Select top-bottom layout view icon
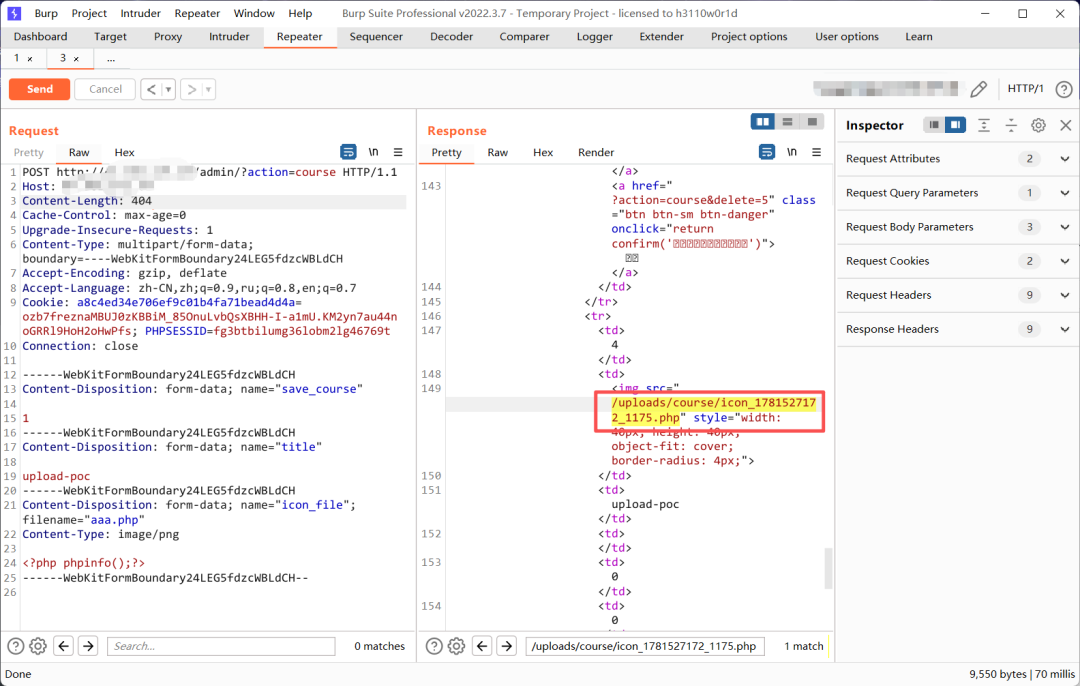 [x=787, y=122]
